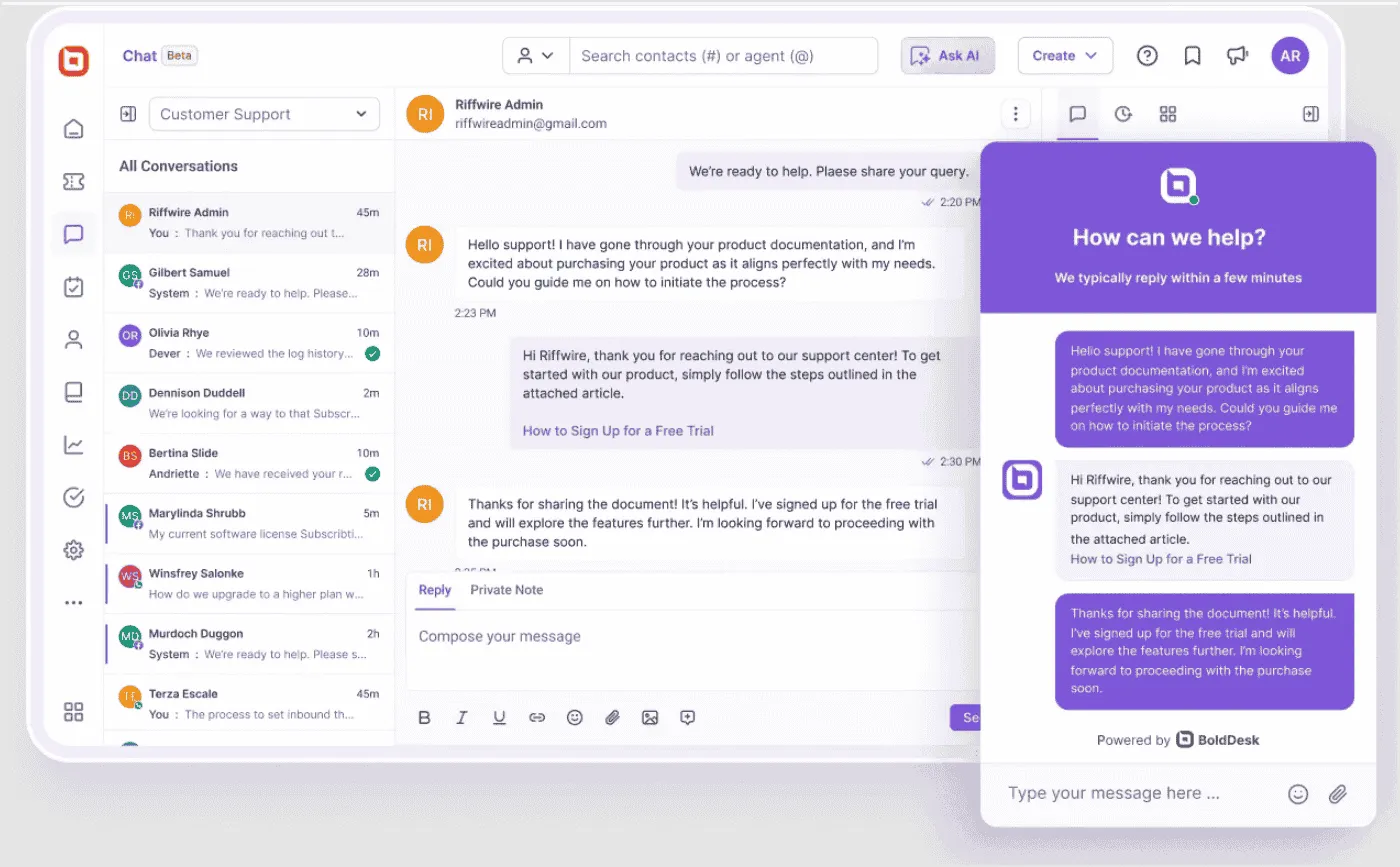Open the Knowledge Base book sidebar icon

pyautogui.click(x=73, y=392)
